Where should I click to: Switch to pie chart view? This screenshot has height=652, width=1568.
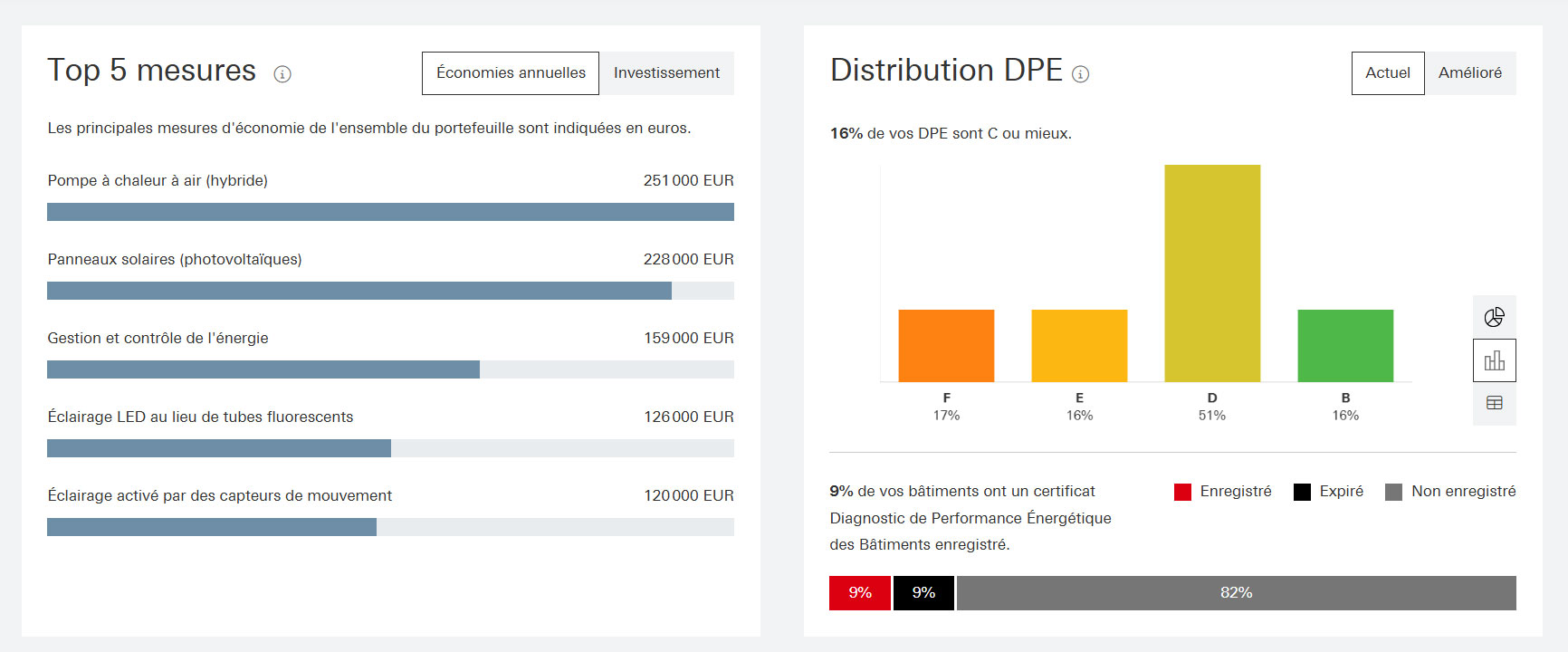click(x=1494, y=317)
